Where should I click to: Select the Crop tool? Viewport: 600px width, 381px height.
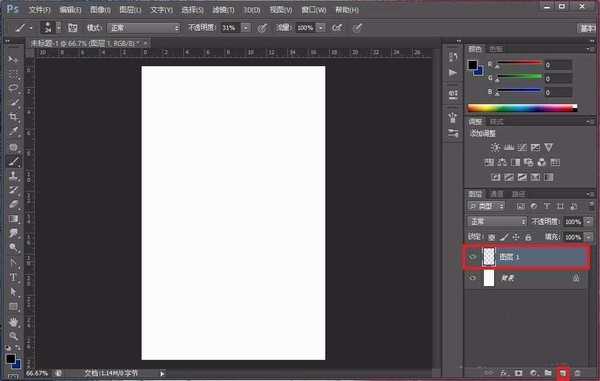(13, 117)
